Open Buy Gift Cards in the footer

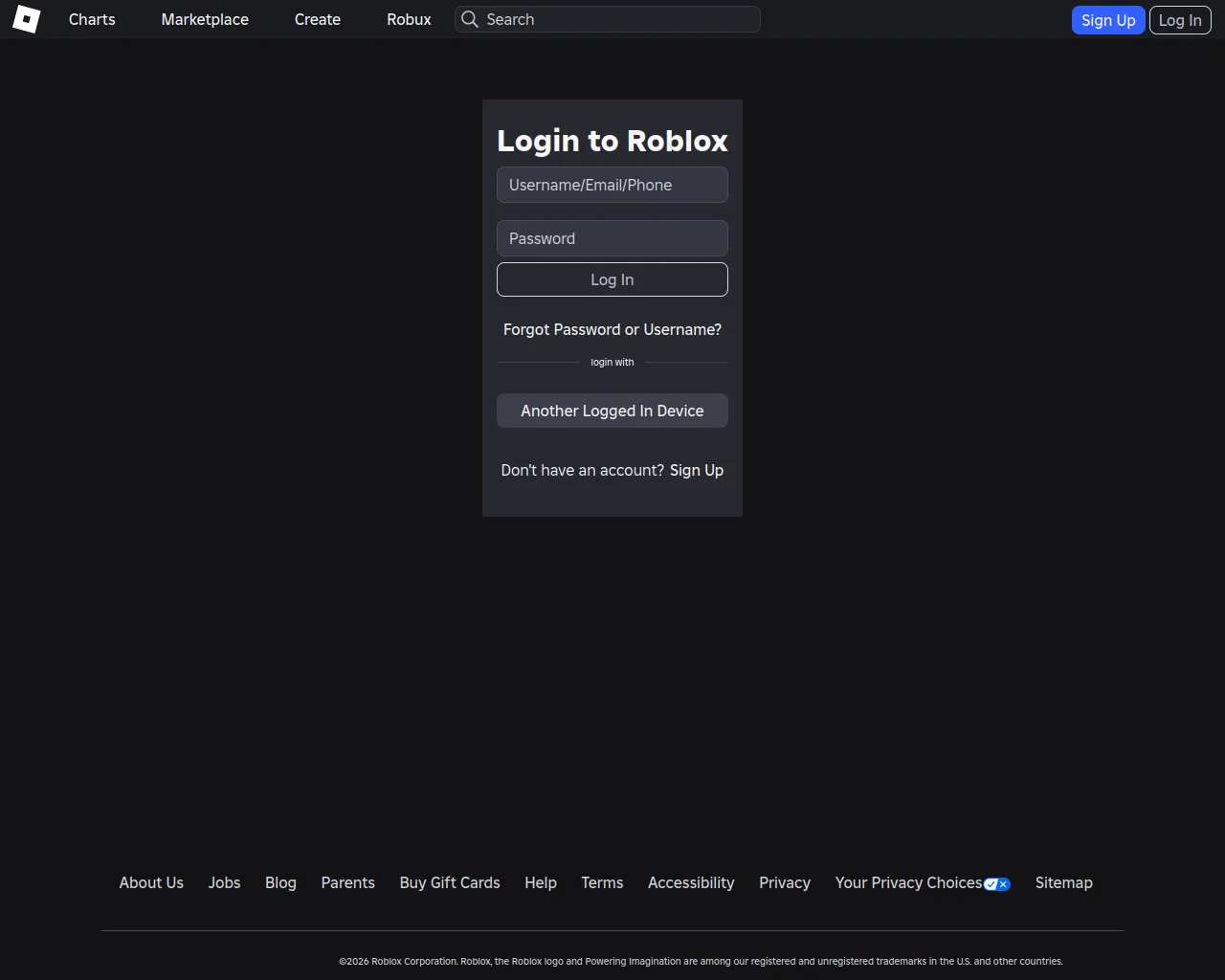tap(450, 882)
